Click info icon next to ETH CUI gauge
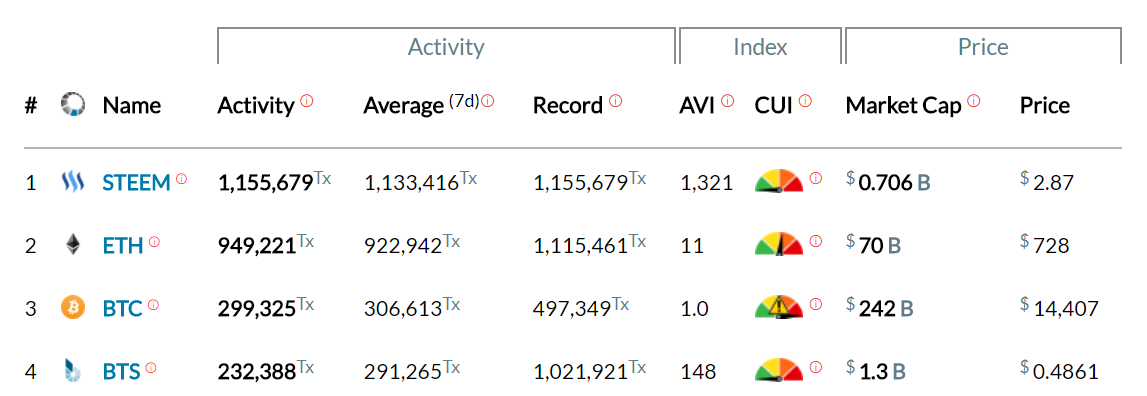This screenshot has width=1147, height=396. point(816,241)
